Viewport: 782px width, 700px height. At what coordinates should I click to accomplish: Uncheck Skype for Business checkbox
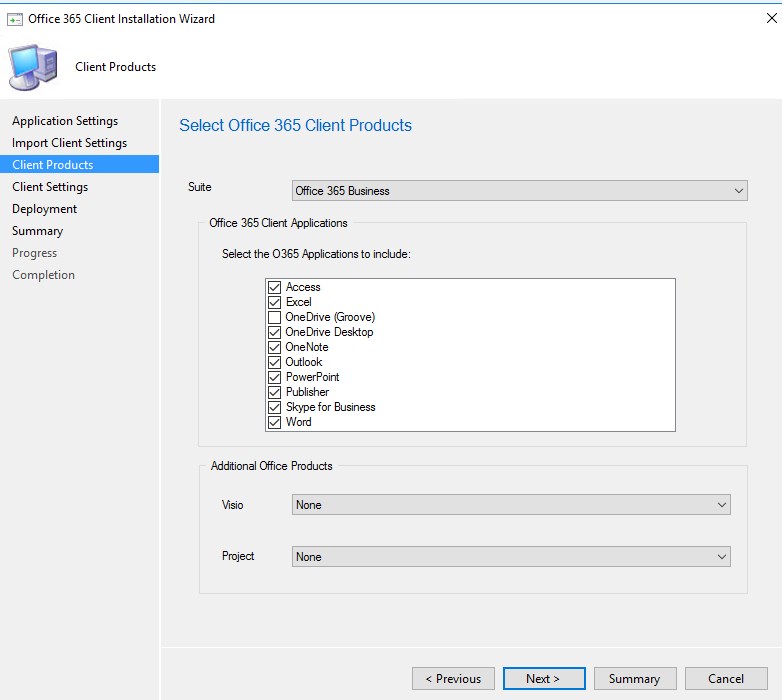(274, 407)
